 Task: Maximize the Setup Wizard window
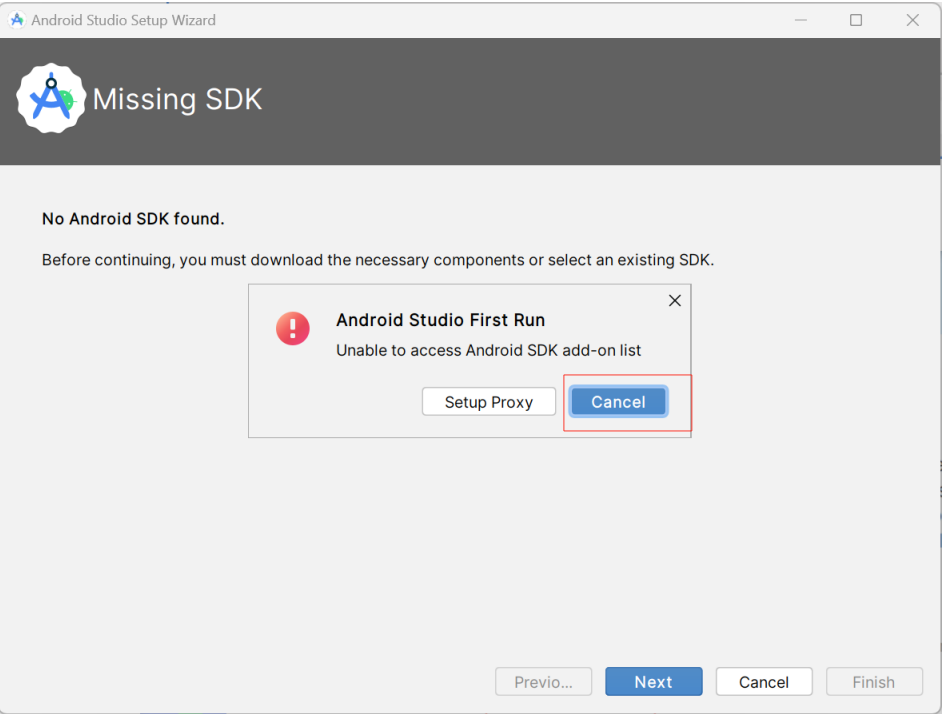[856, 20]
